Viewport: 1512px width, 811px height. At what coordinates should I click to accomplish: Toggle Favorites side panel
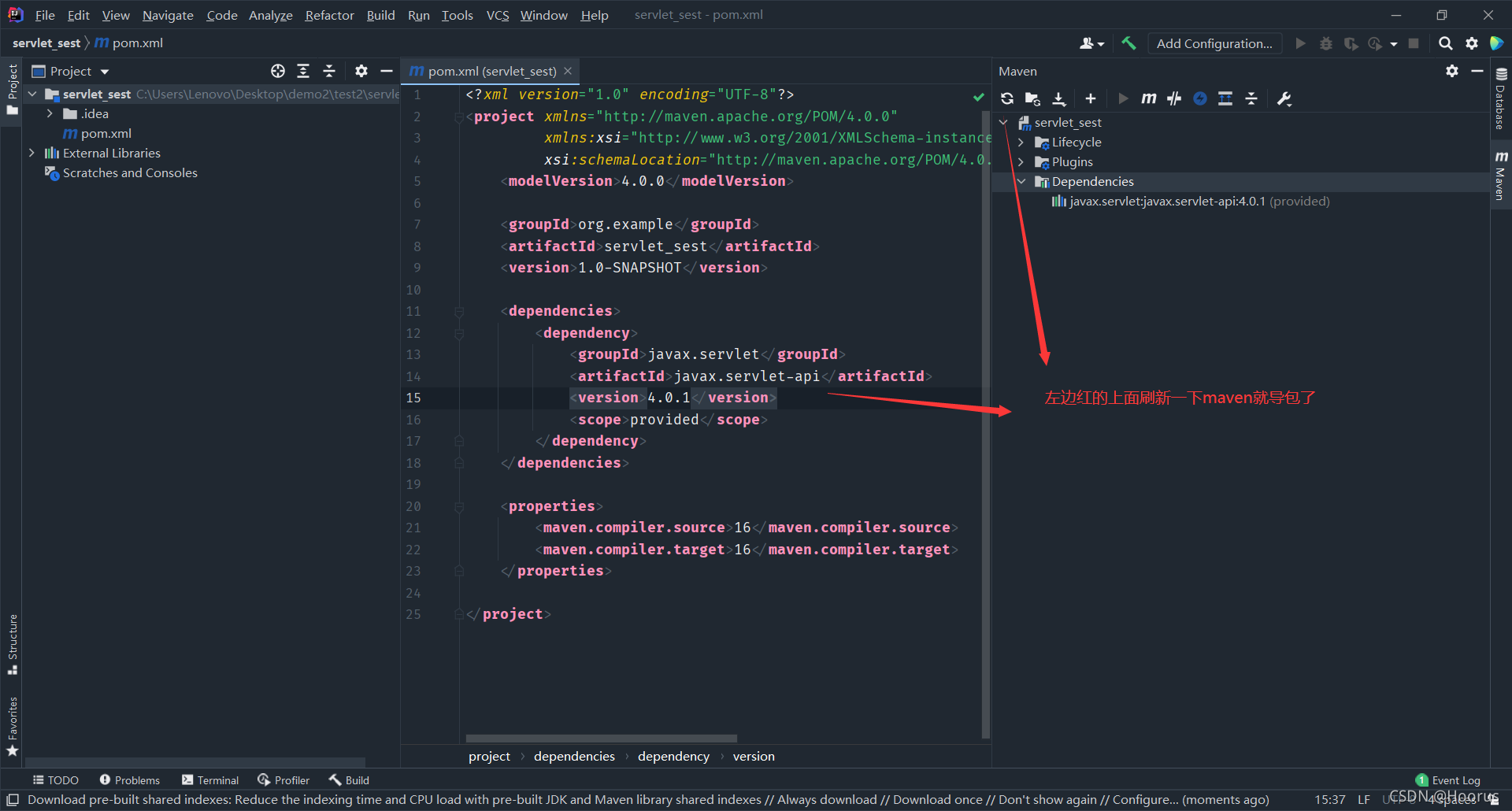pos(13,726)
